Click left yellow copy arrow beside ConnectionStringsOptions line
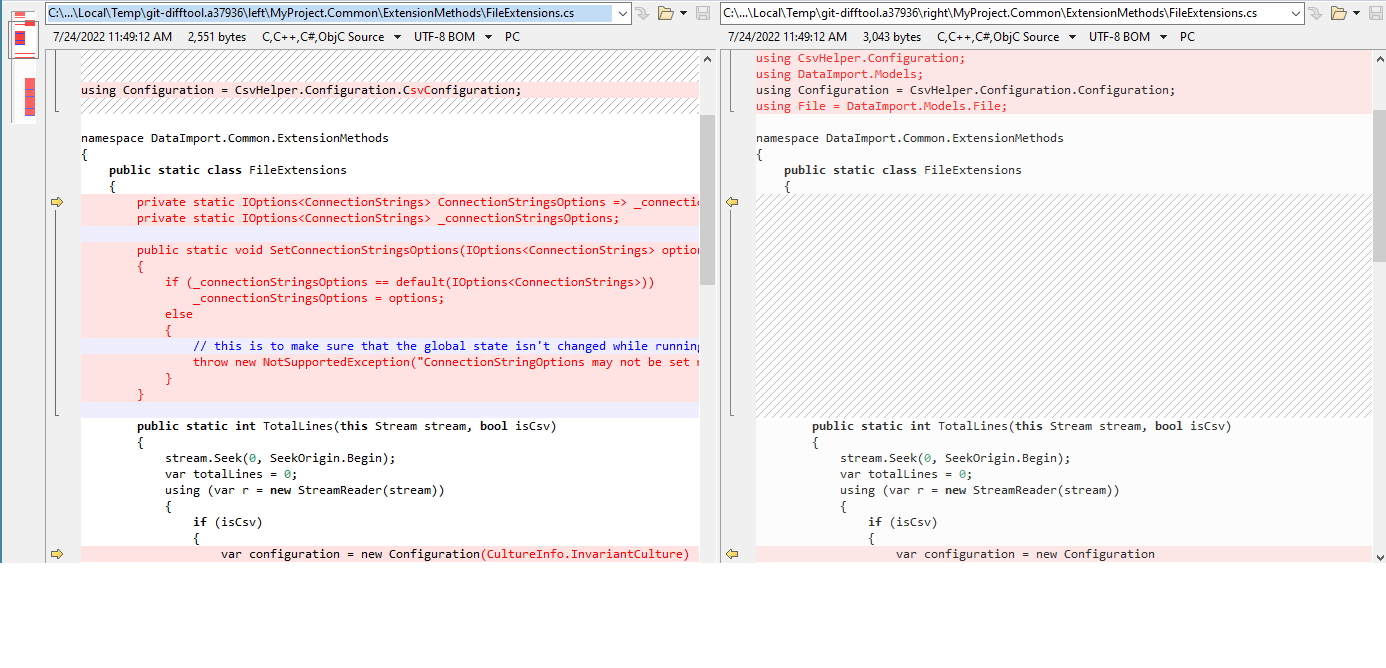1386x668 pixels. click(x=57, y=202)
